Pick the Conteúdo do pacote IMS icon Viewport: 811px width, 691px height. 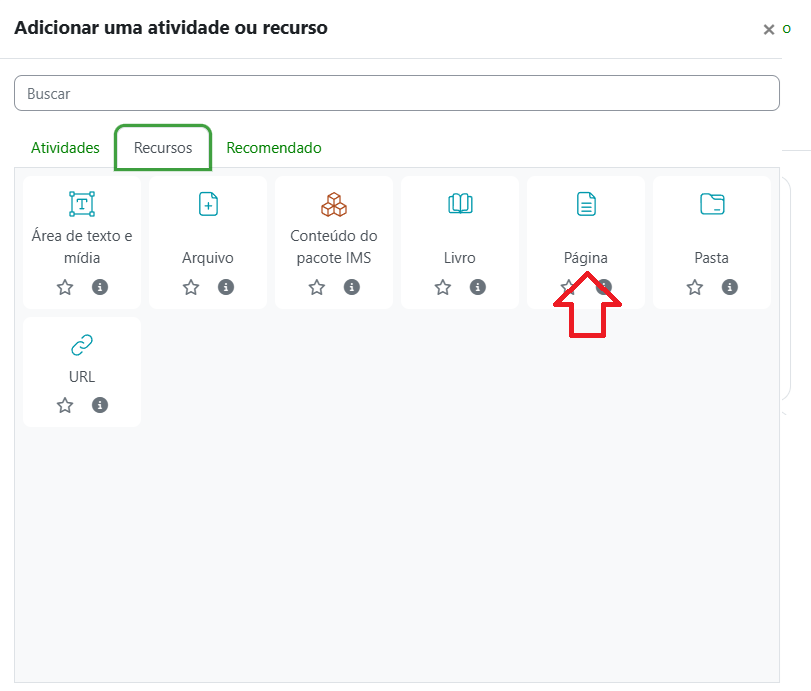[x=334, y=204]
